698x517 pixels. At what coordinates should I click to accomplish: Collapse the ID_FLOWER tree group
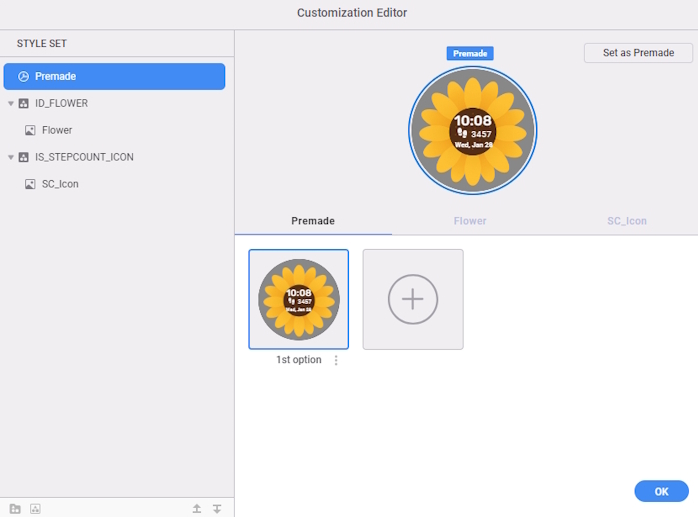point(11,103)
